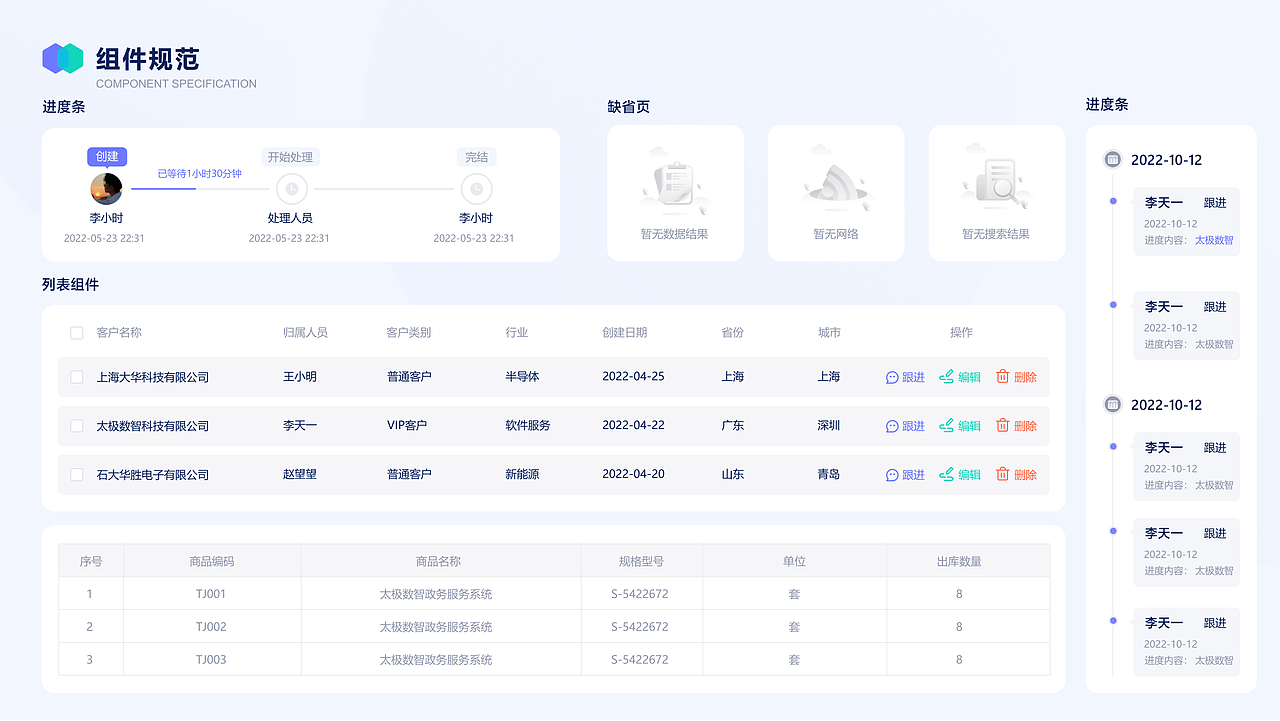The width and height of the screenshot is (1280, 721).
Task: Click the chat bubble 跟进 icon in 上海大华 row
Action: coord(891,377)
